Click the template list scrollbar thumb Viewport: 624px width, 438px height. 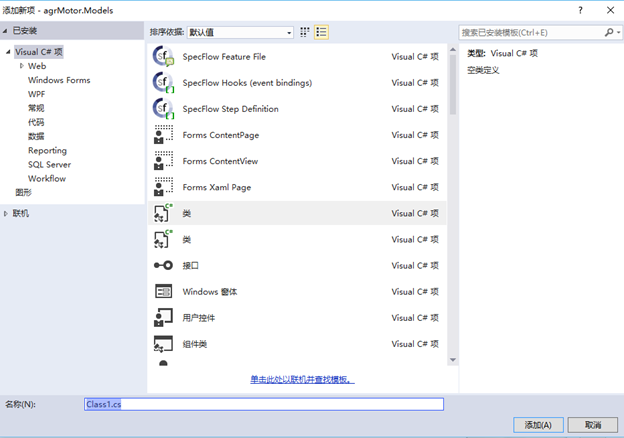[x=453, y=85]
